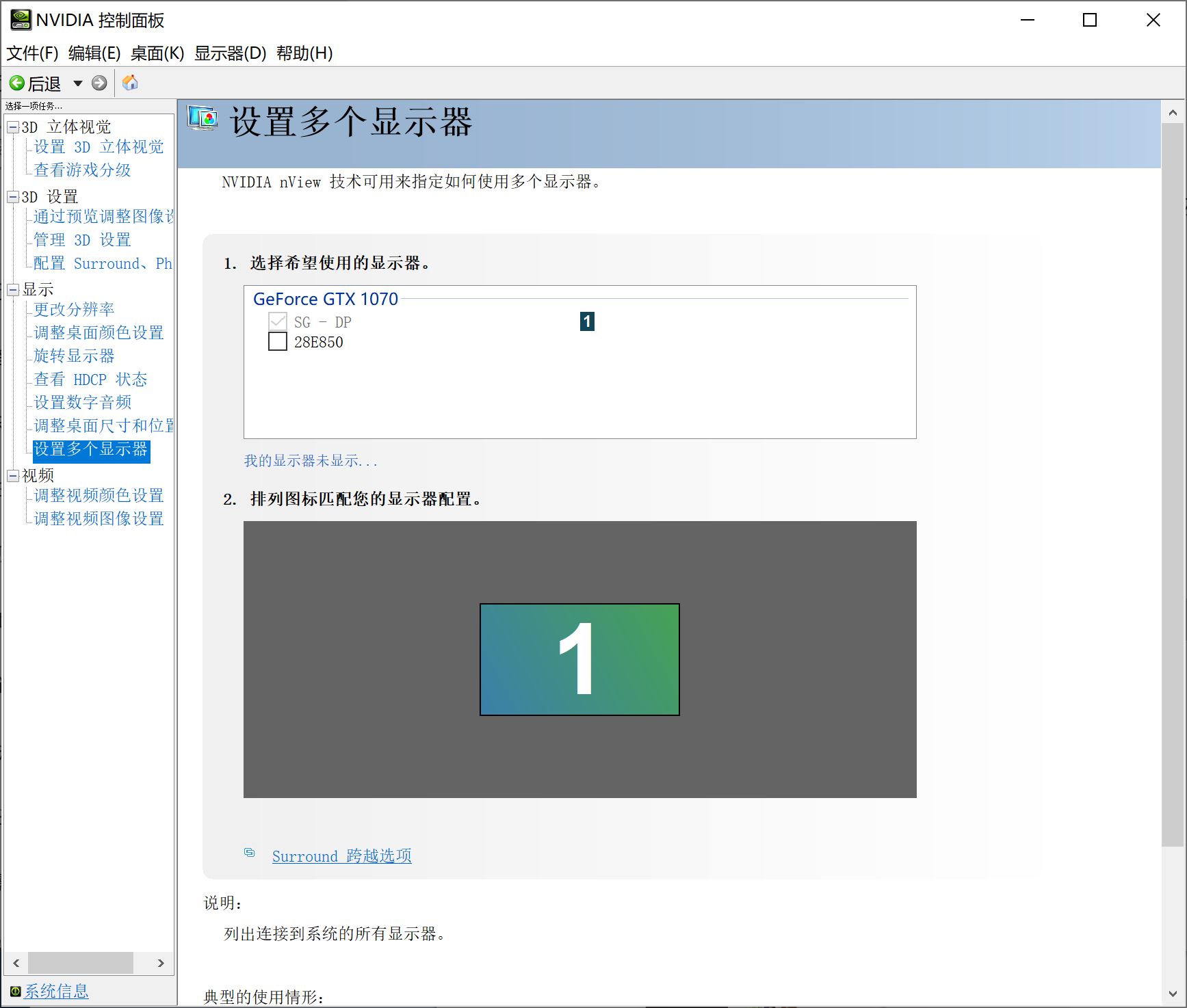1187x1008 pixels.
Task: Click the task tree scroll right arrow
Action: tap(161, 963)
